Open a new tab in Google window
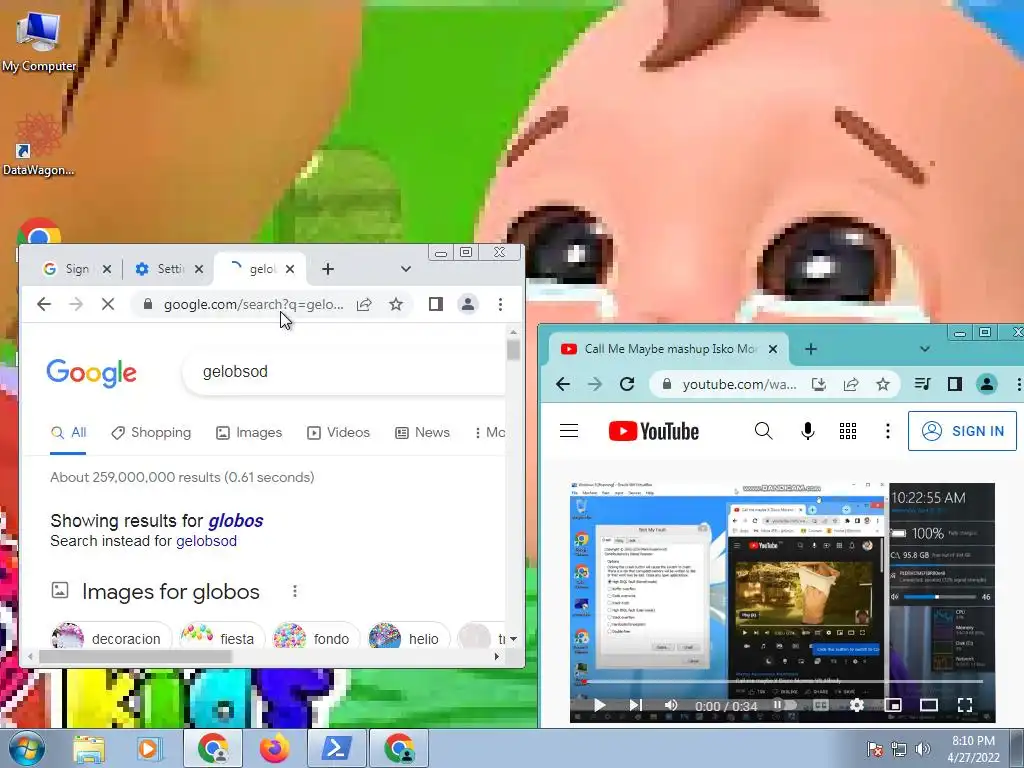 (328, 269)
